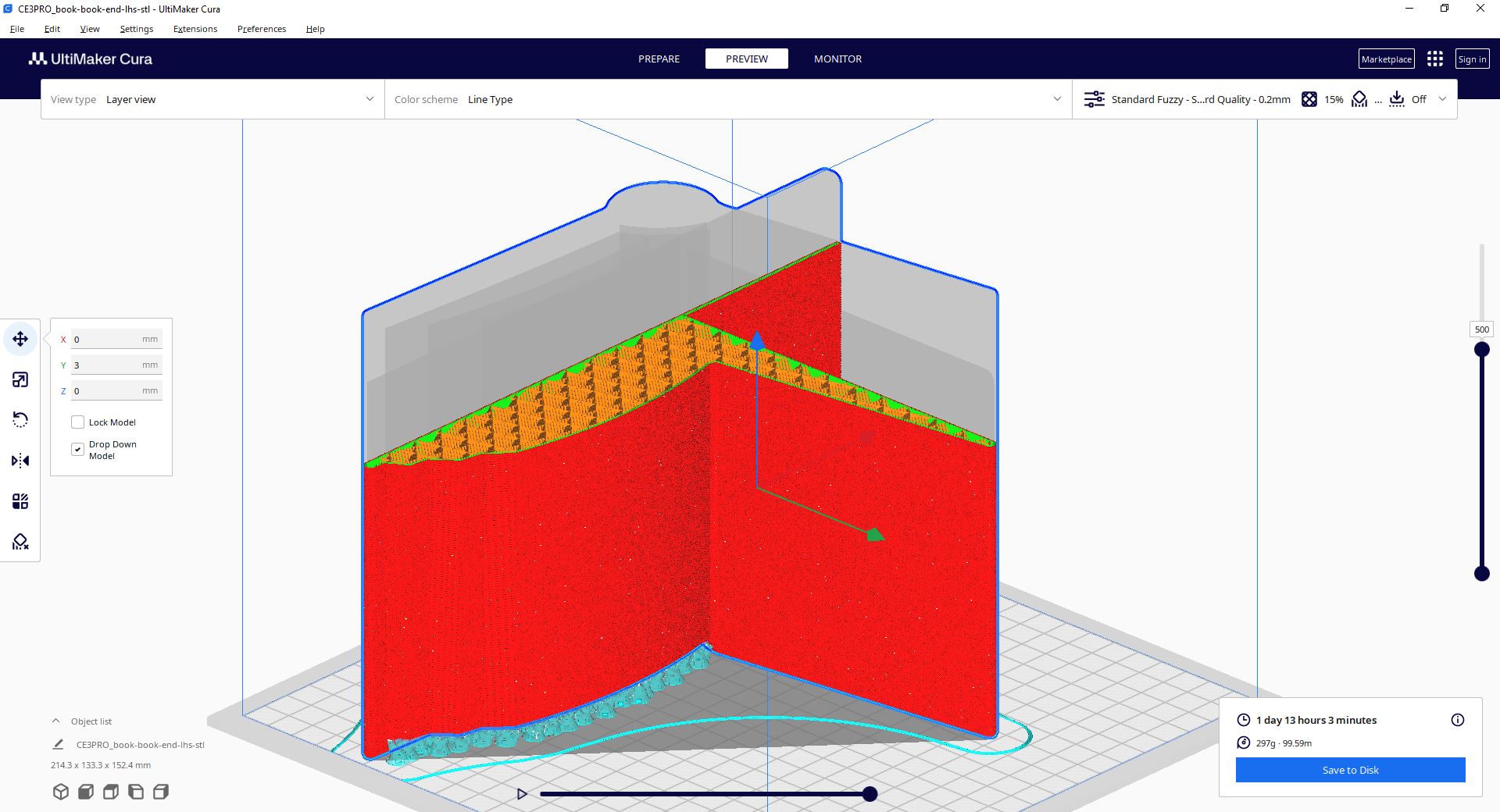Show print time info icon
The height and width of the screenshot is (812, 1500).
(1458, 720)
